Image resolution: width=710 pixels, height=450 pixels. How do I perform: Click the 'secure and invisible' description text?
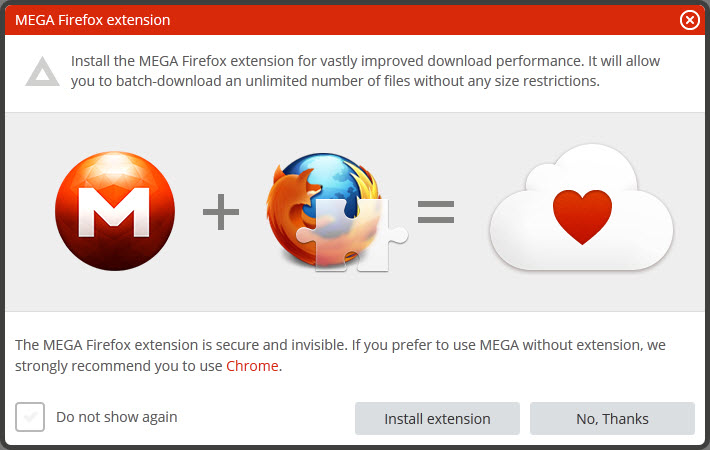click(x=340, y=345)
